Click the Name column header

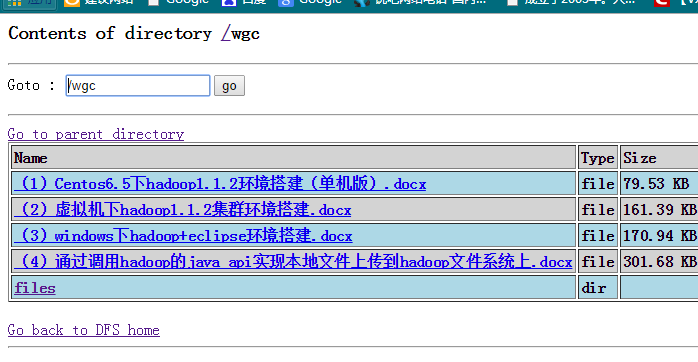(x=293, y=158)
